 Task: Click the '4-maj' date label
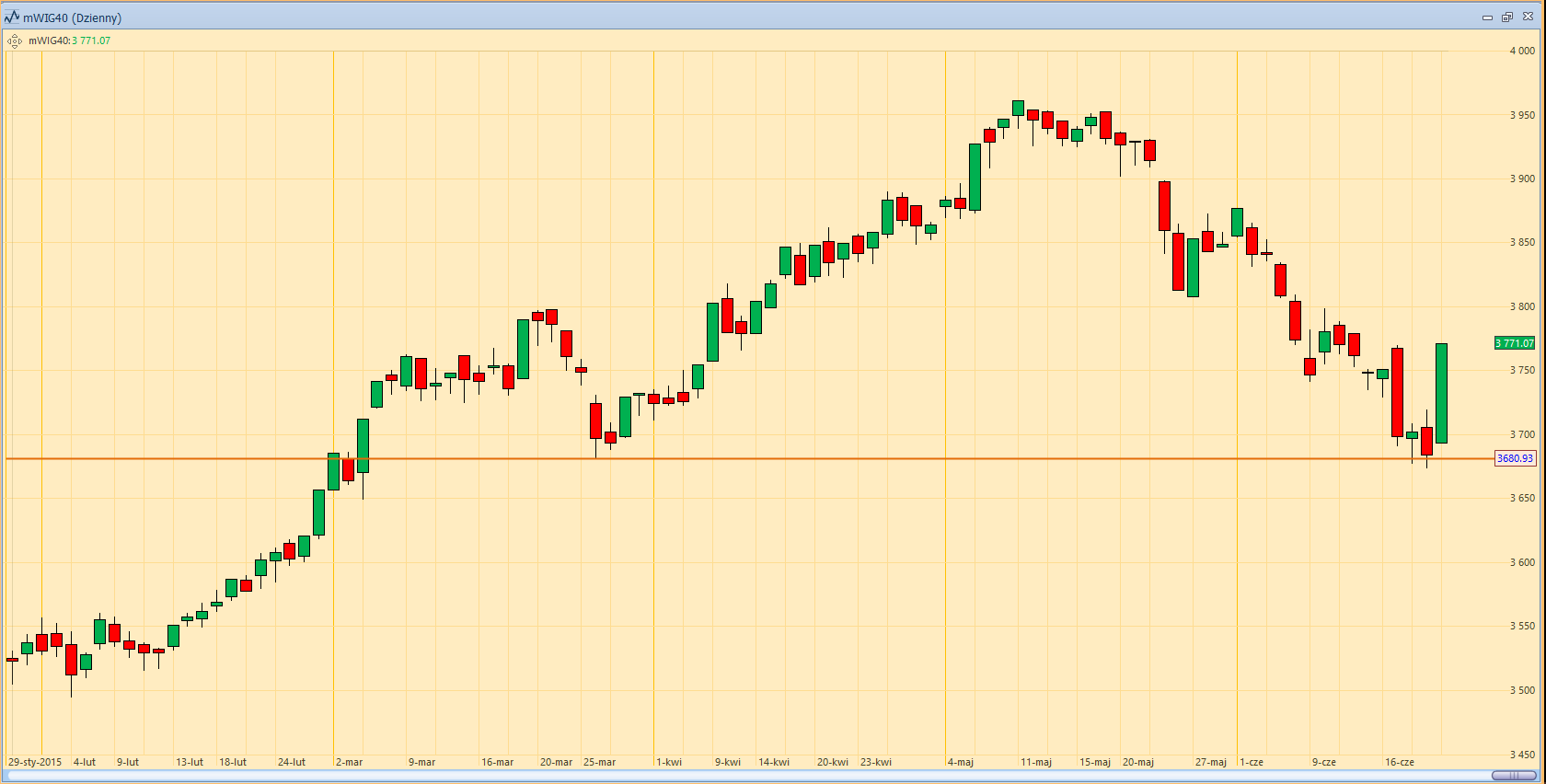tap(961, 762)
